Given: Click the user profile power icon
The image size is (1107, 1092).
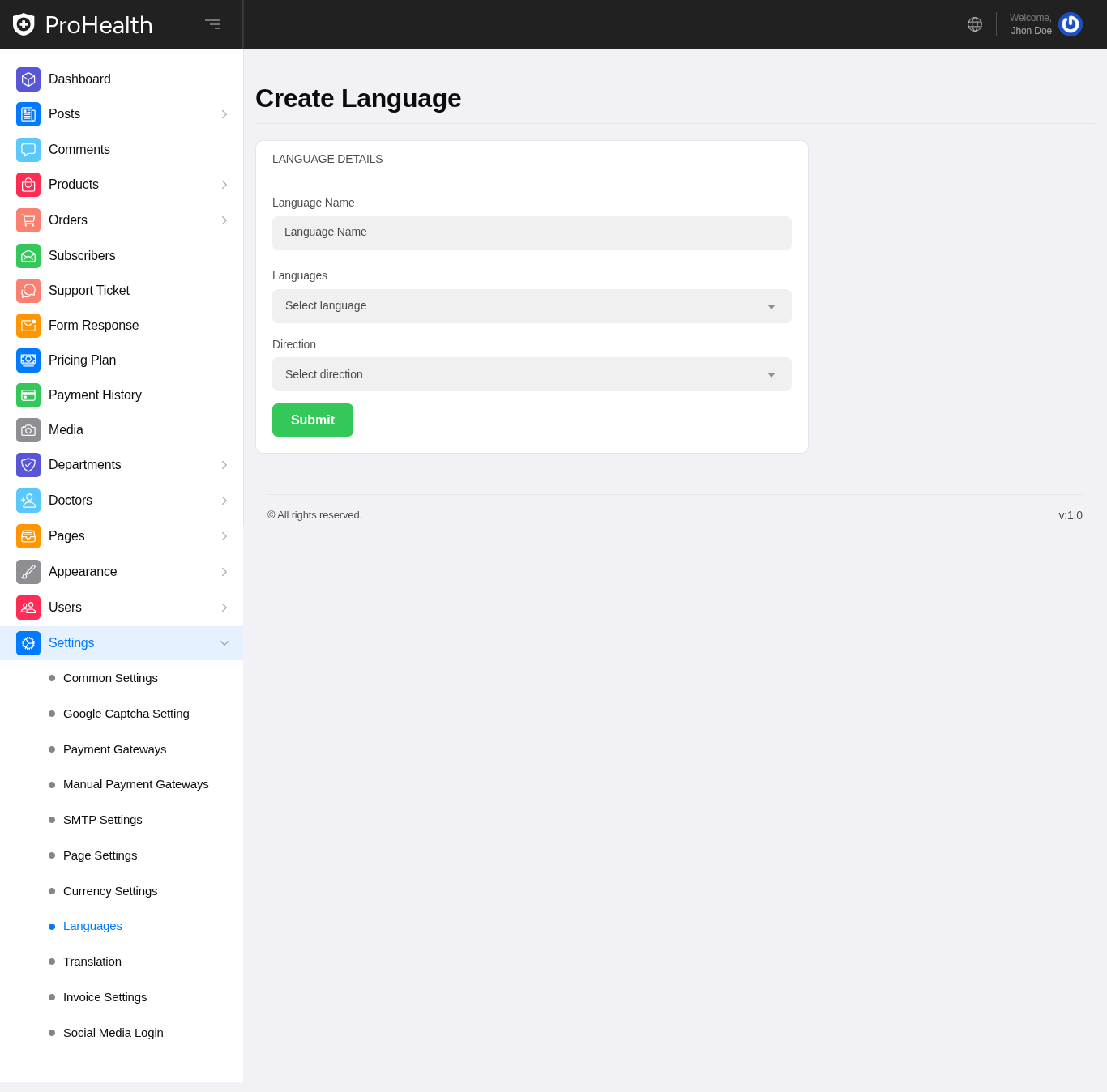Looking at the screenshot, I should 1071,24.
